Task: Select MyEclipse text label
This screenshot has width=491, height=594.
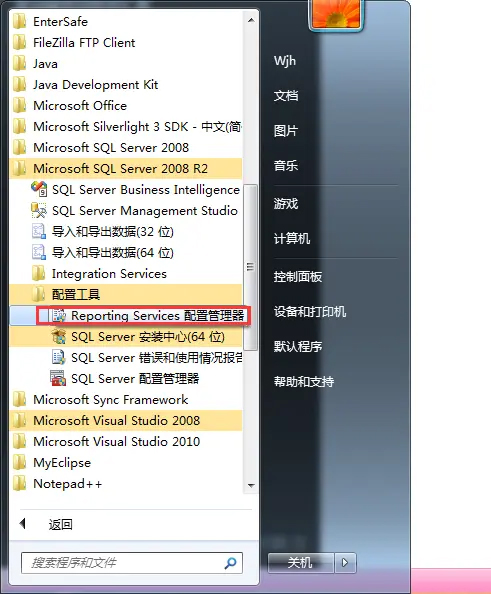Action: [x=62, y=463]
